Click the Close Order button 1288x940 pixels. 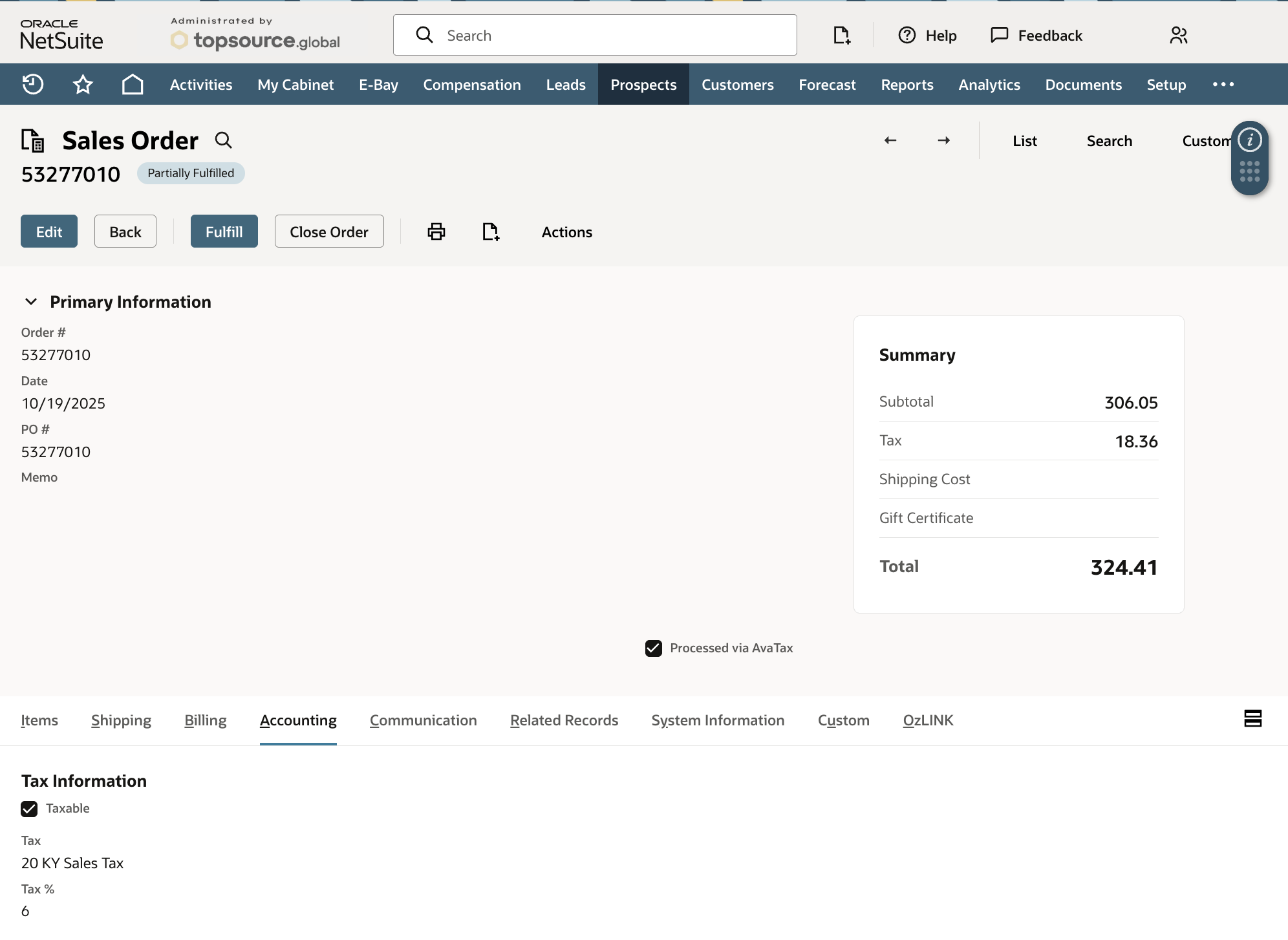[x=329, y=231]
